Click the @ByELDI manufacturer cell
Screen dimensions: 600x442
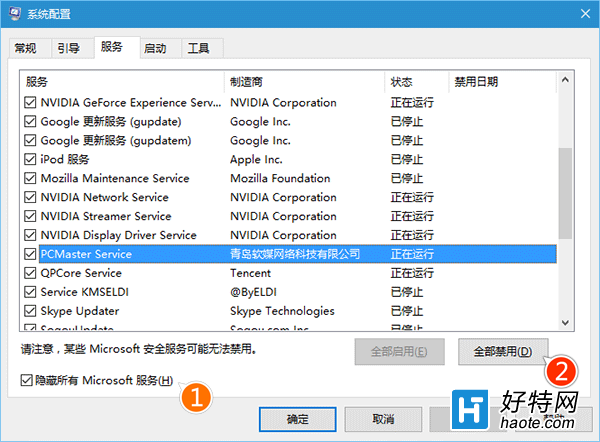tap(253, 292)
